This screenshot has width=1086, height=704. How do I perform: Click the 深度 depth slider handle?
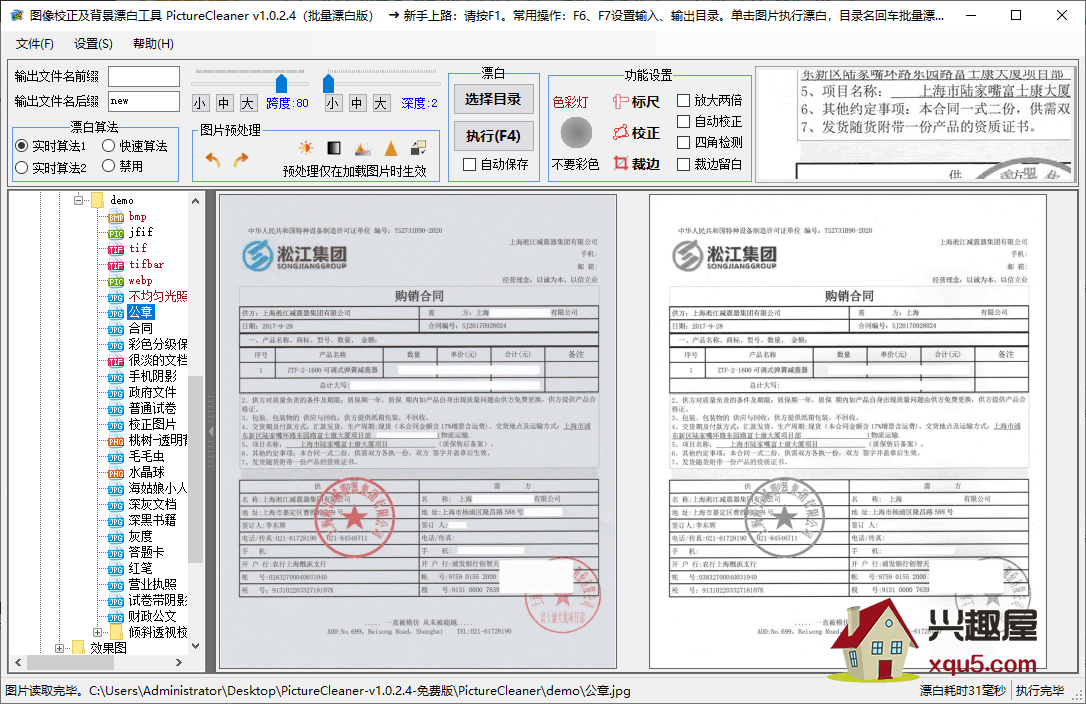tap(328, 83)
